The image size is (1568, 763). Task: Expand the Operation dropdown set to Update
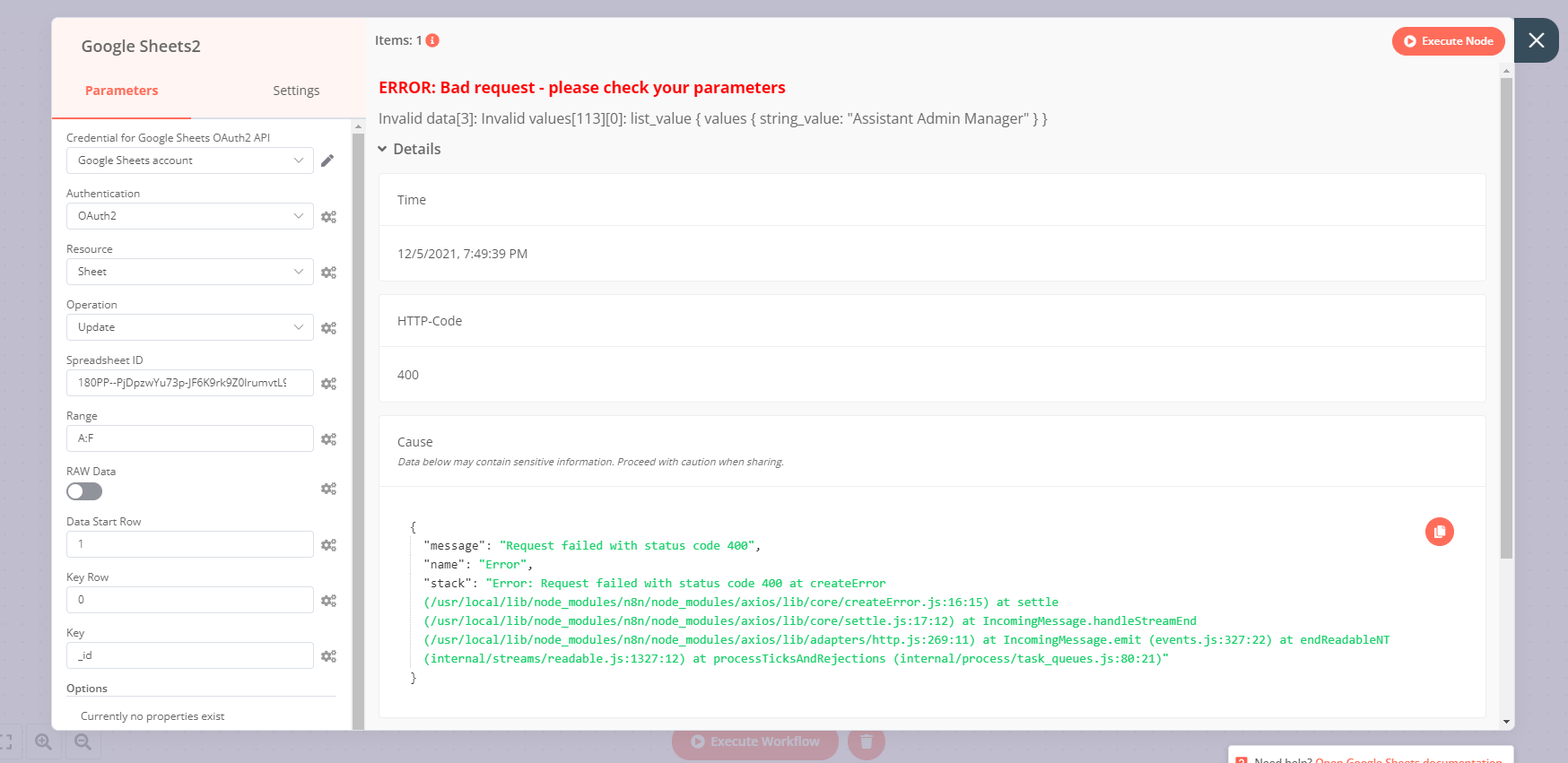[x=189, y=327]
